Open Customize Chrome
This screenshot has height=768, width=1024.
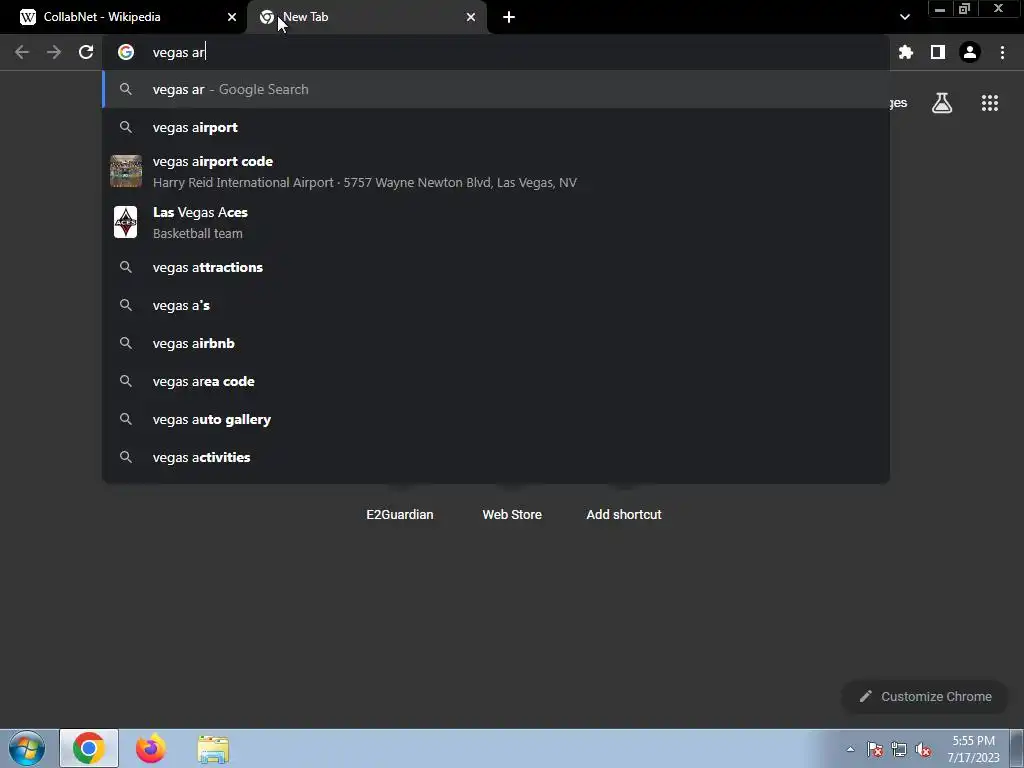(x=925, y=696)
